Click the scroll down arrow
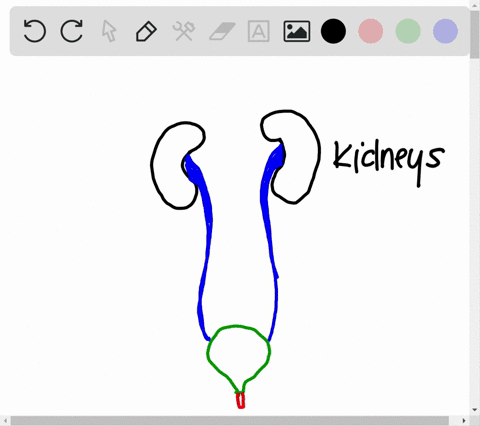The height and width of the screenshot is (426, 480). (475, 410)
